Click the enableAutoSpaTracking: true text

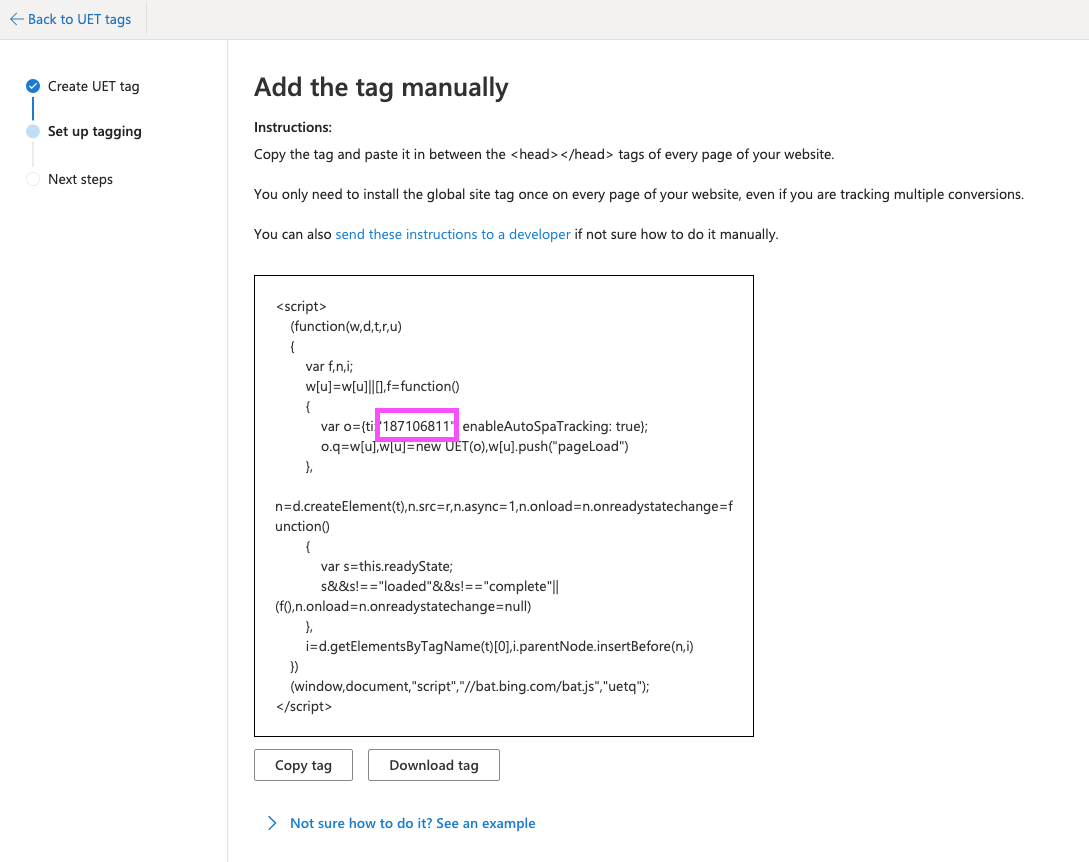pyautogui.click(x=555, y=426)
